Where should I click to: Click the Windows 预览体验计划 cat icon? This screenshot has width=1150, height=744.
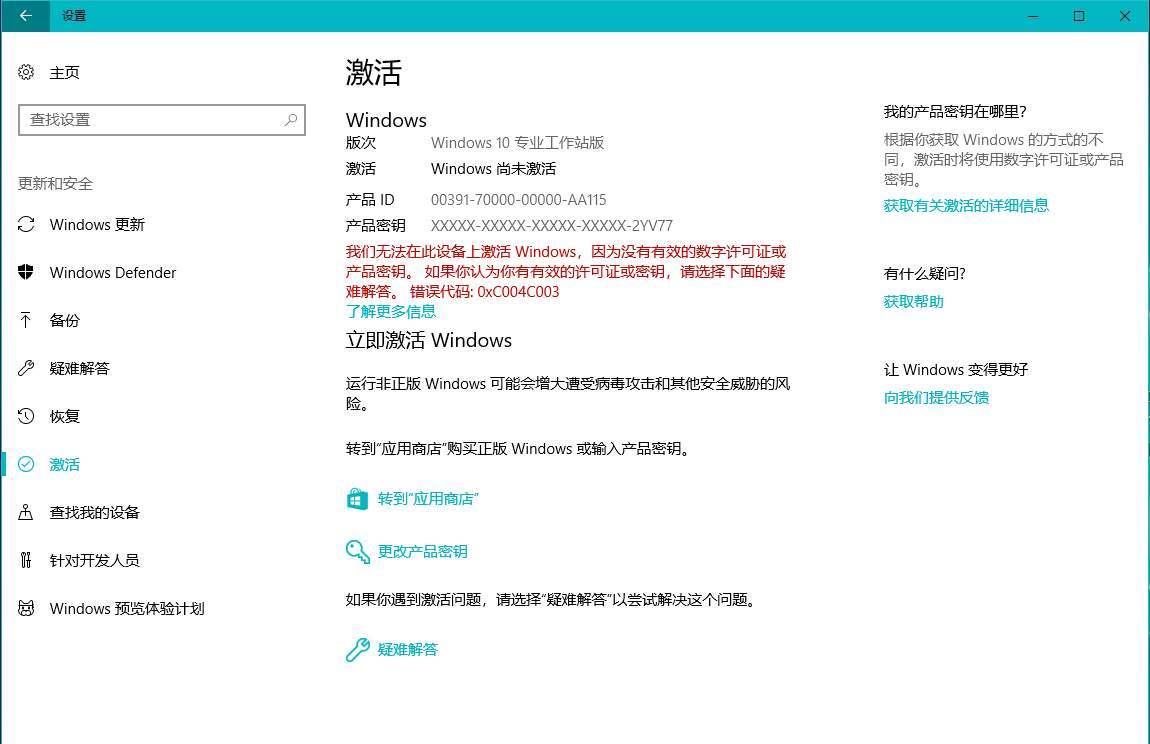tap(26, 608)
